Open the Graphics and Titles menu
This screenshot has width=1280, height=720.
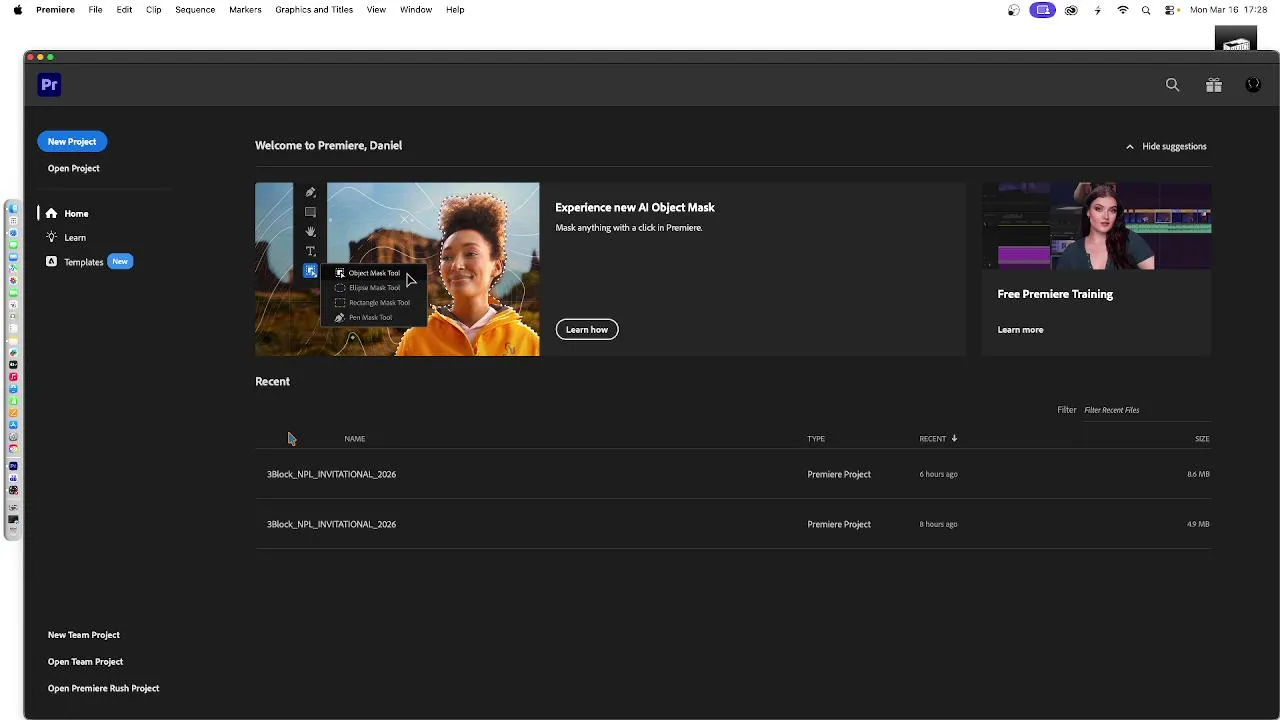pos(314,9)
